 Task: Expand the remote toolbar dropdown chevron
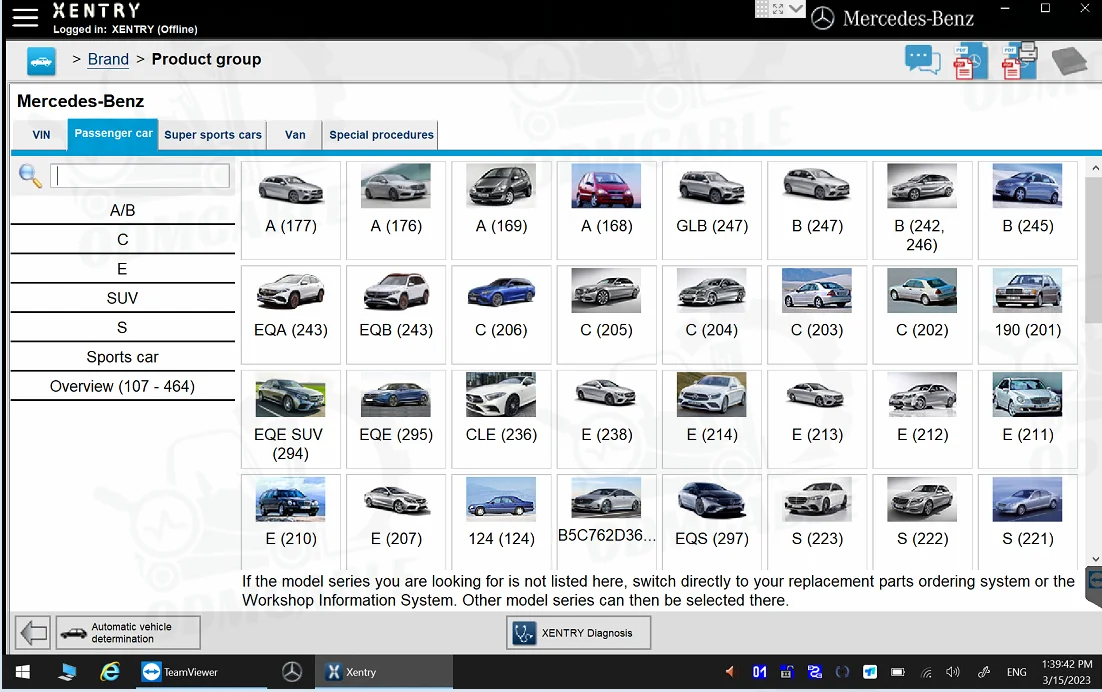[x=796, y=9]
